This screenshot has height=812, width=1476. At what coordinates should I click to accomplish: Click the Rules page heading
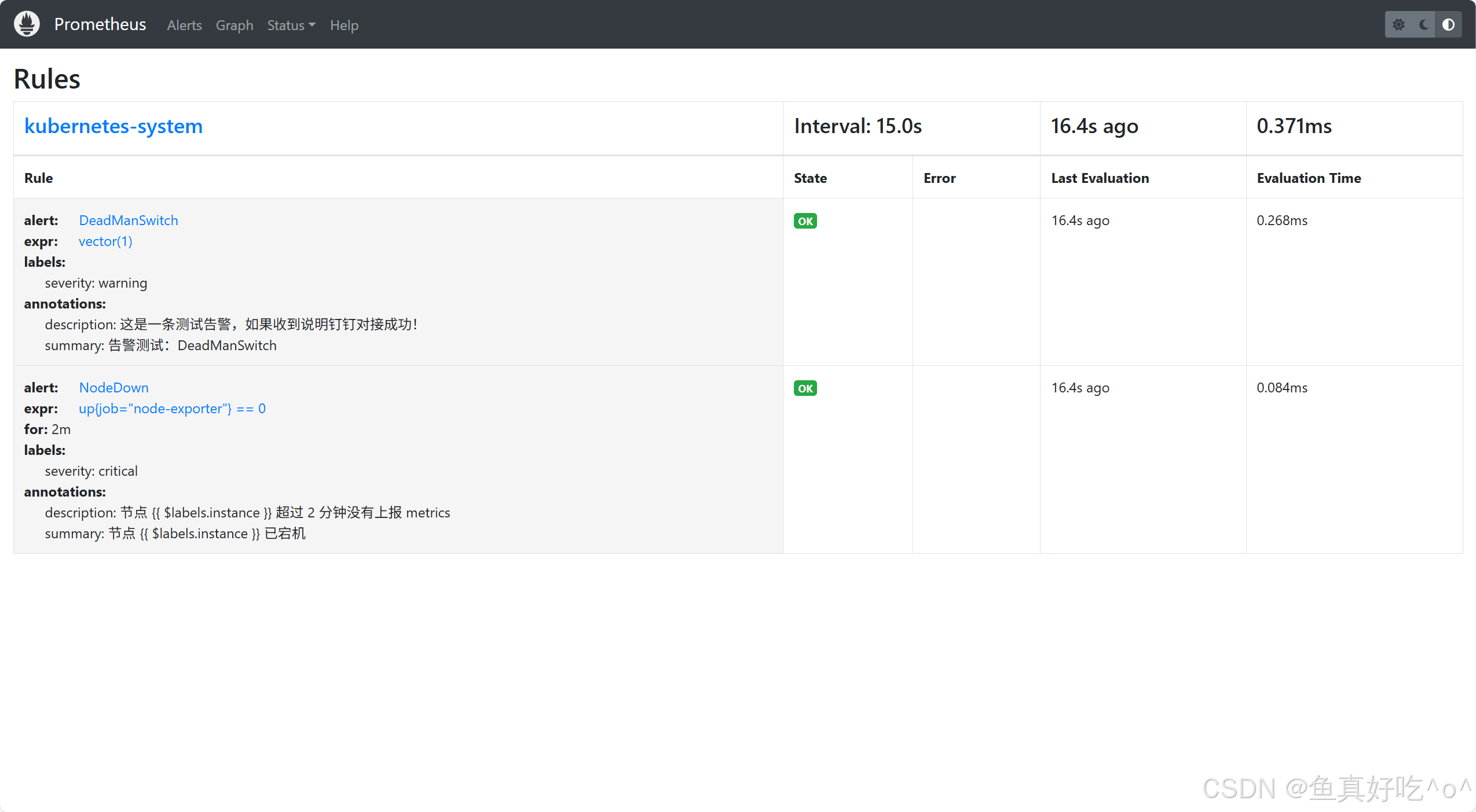click(x=47, y=79)
